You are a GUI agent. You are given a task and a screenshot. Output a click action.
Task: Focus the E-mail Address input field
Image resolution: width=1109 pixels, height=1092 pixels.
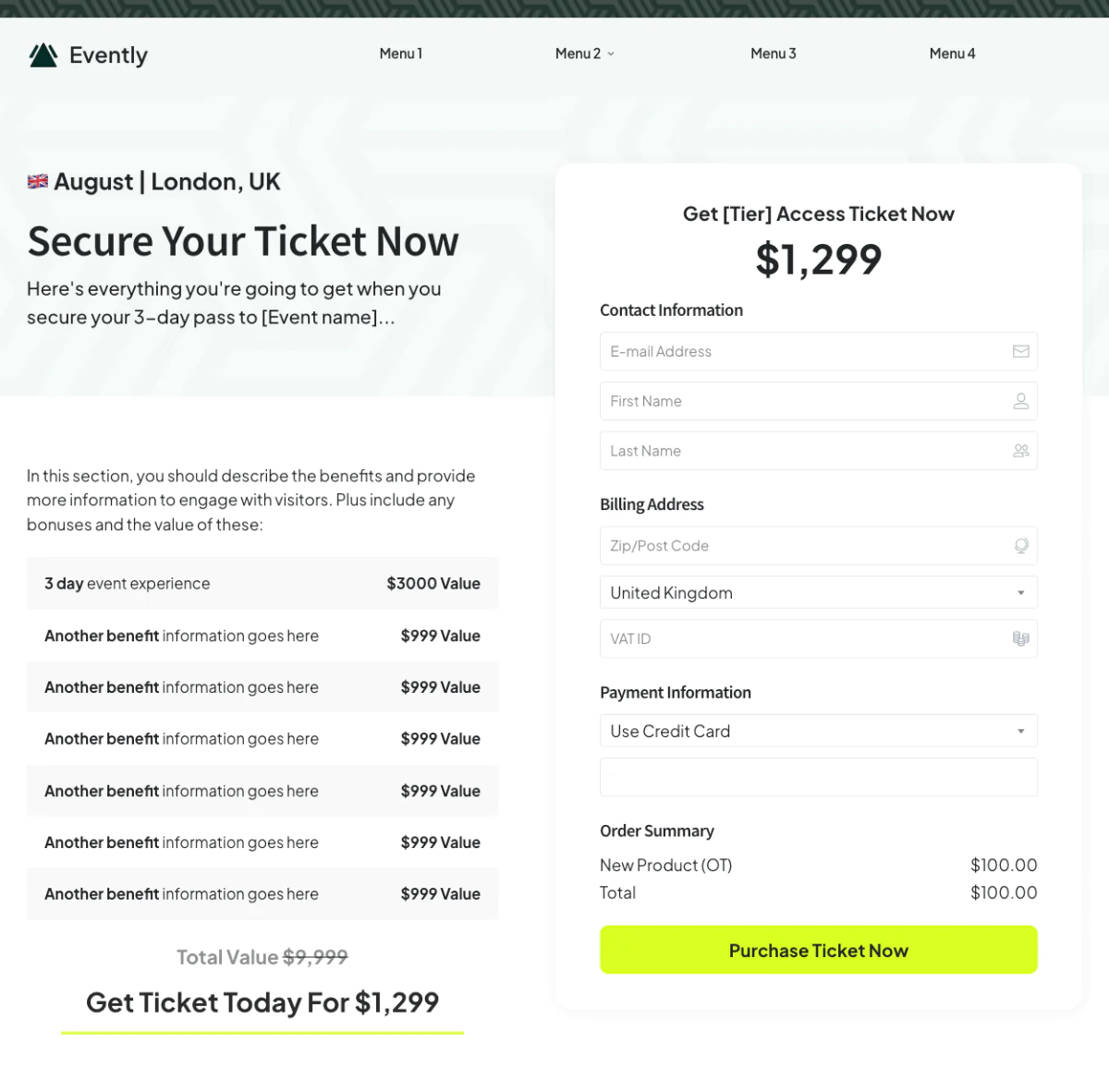pyautogui.click(x=819, y=351)
